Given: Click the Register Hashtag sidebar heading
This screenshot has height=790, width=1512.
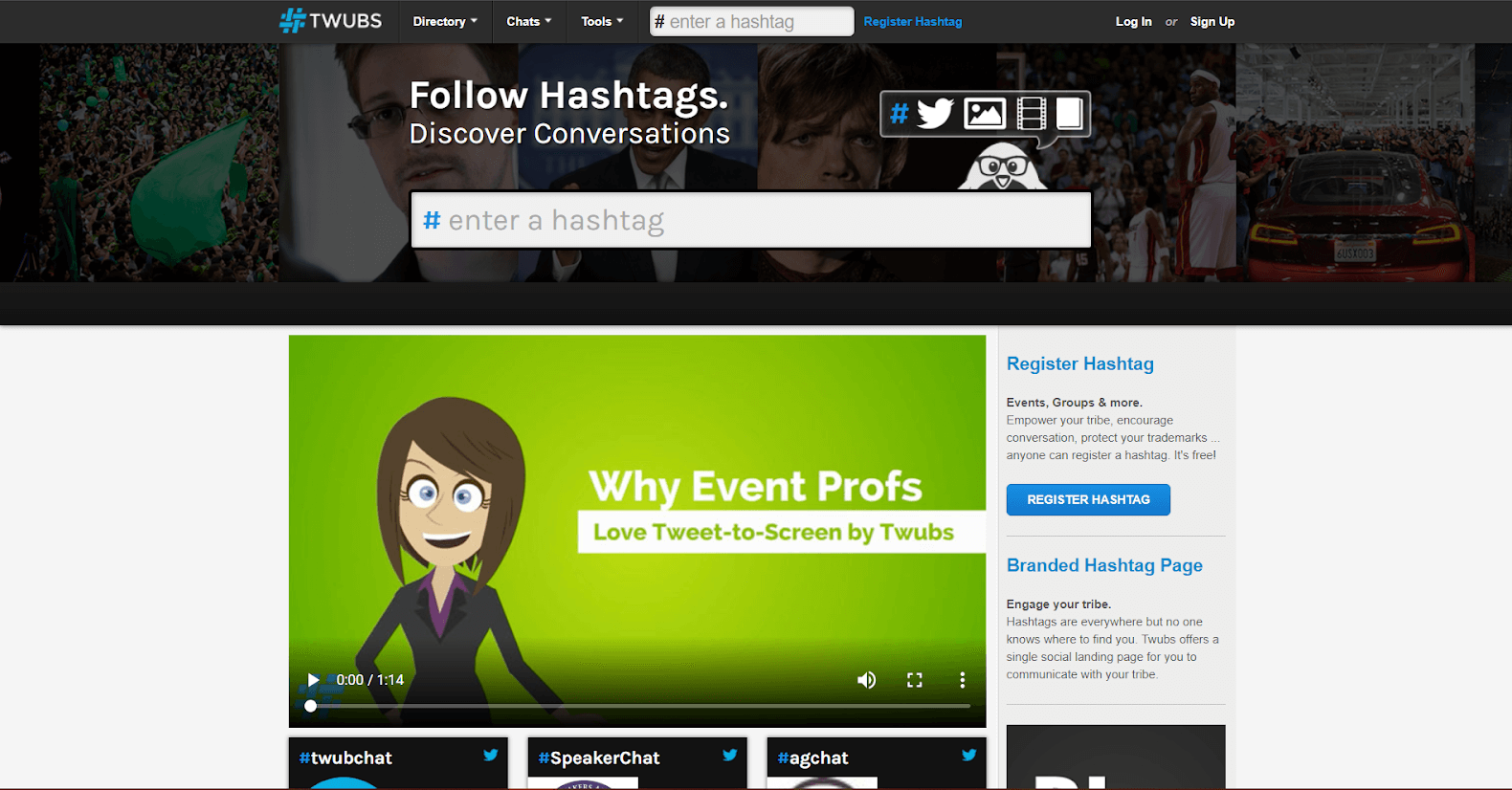Looking at the screenshot, I should tap(1080, 363).
